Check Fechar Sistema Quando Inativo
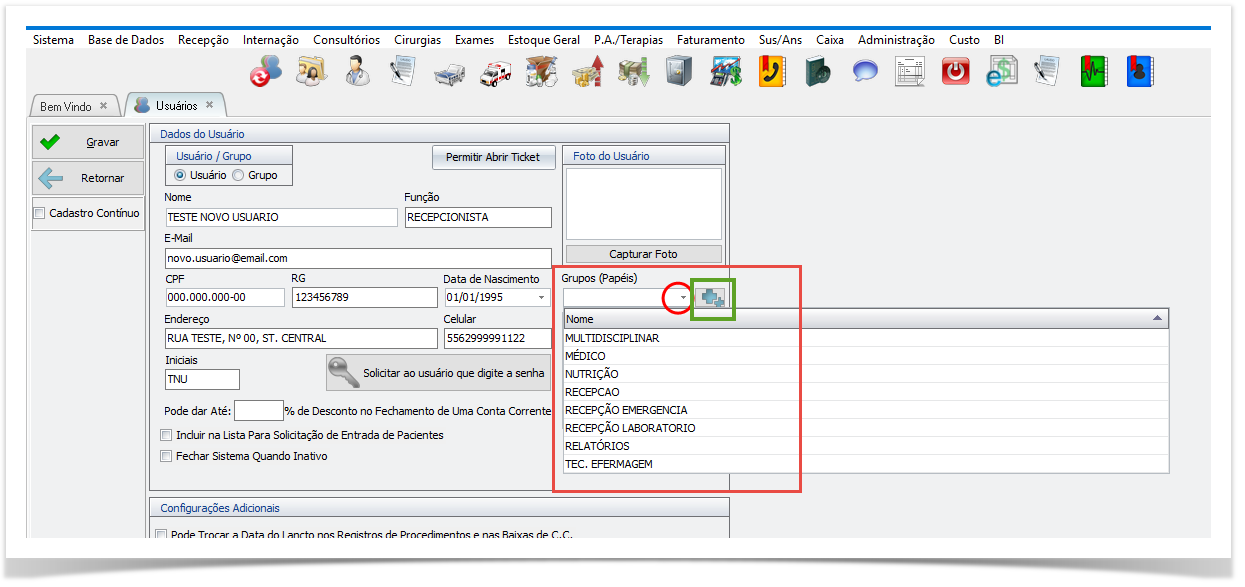The image size is (1245, 587). (166, 456)
